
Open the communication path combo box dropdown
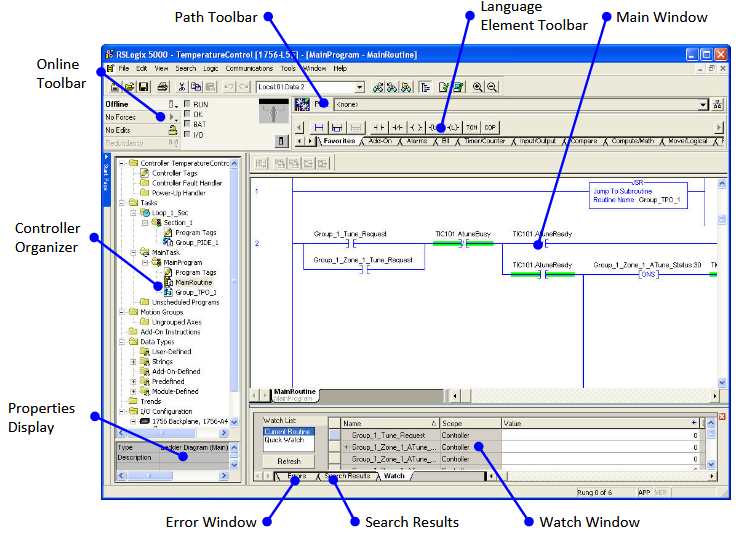359,87
